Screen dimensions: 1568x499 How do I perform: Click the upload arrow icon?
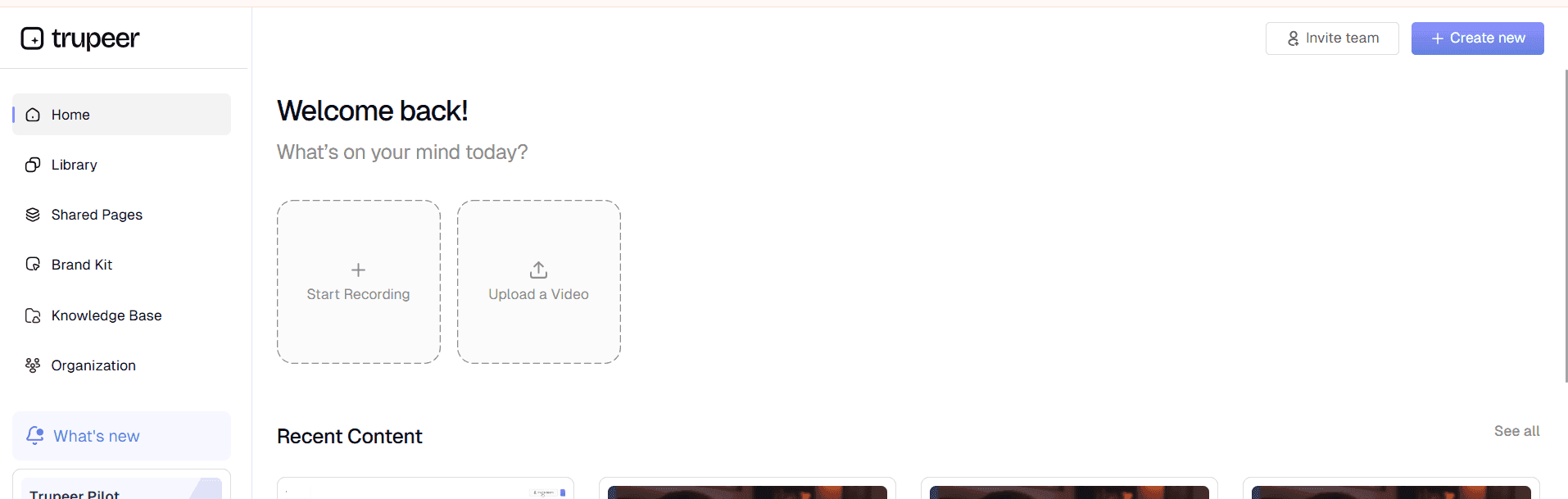click(538, 270)
